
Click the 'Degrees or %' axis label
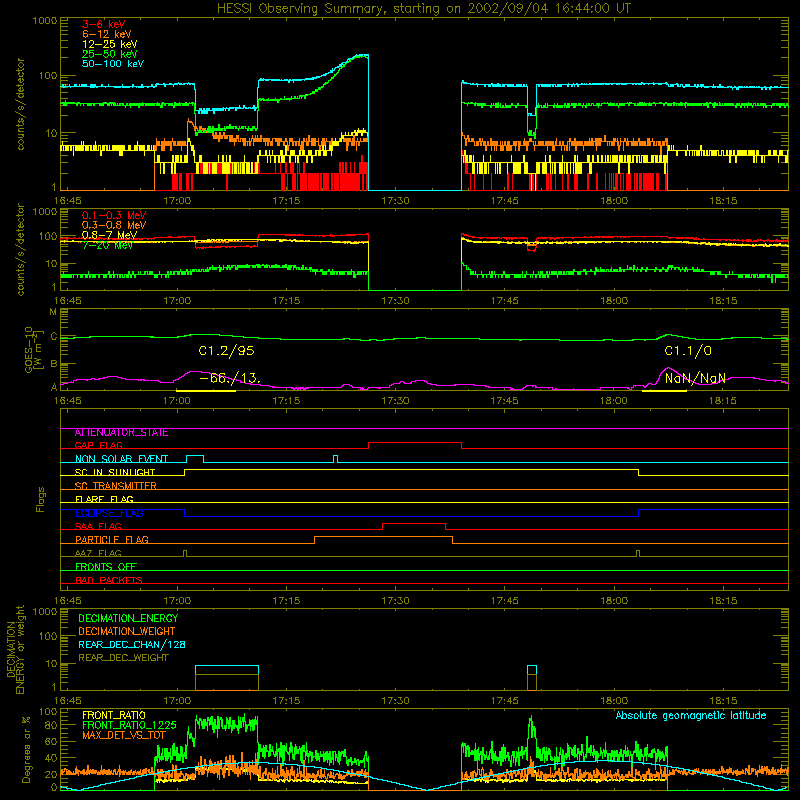pos(27,749)
